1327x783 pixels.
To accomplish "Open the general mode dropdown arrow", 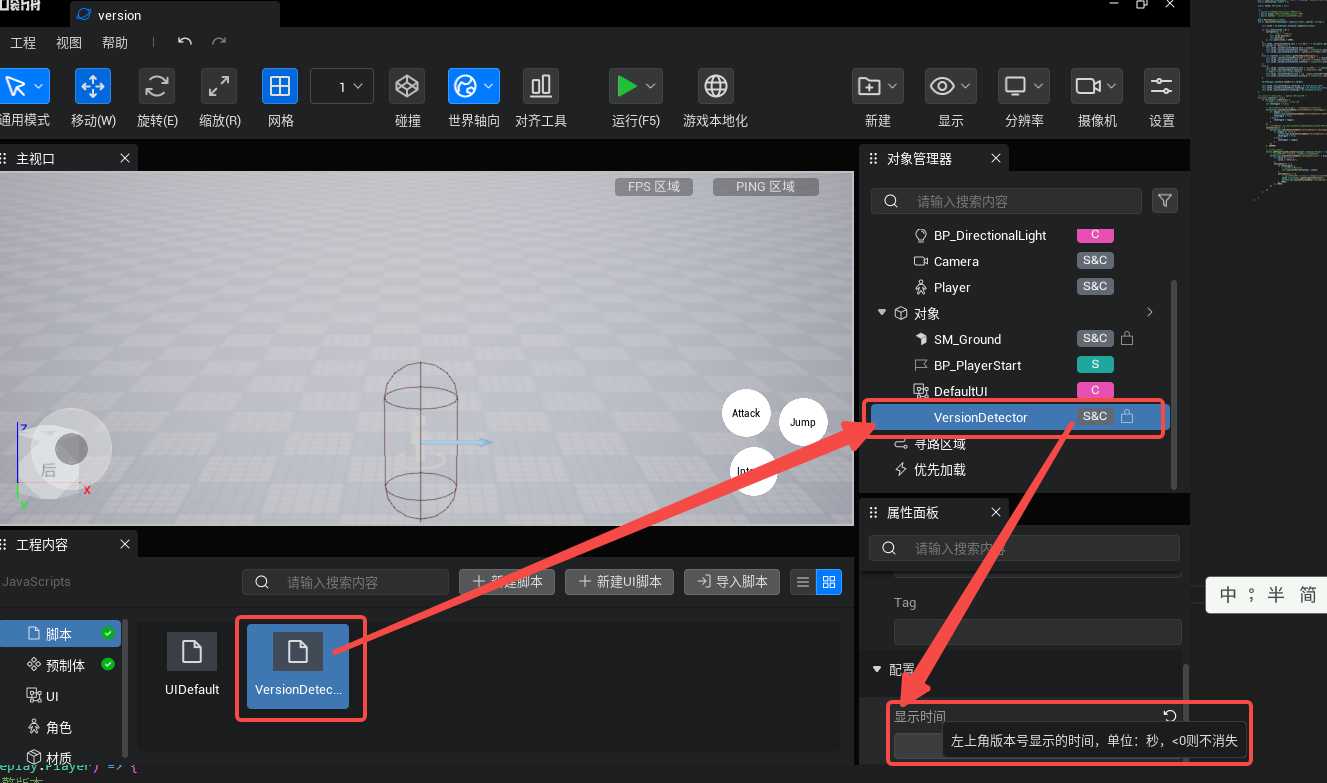I will coord(39,87).
